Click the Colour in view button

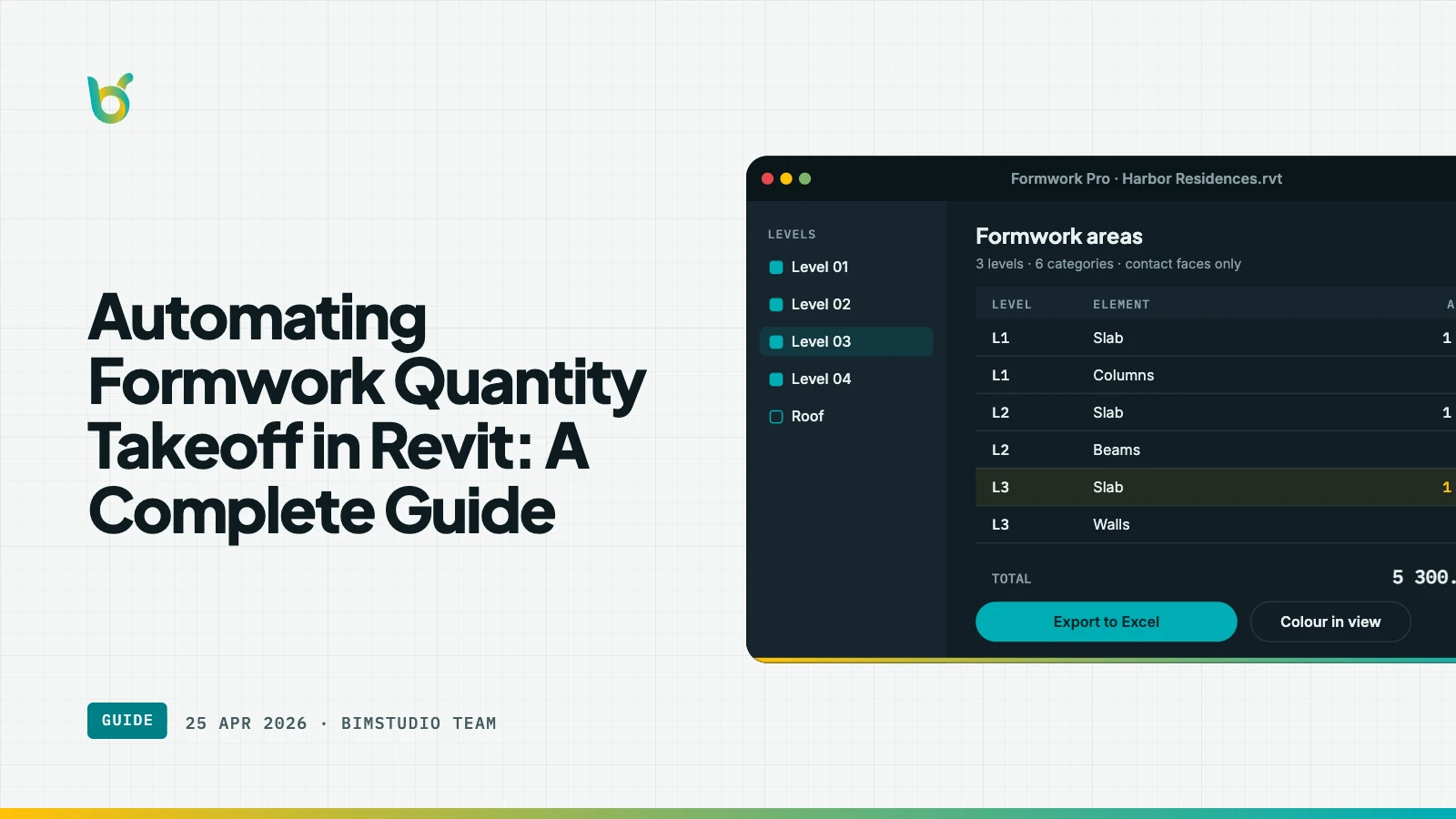1330,622
